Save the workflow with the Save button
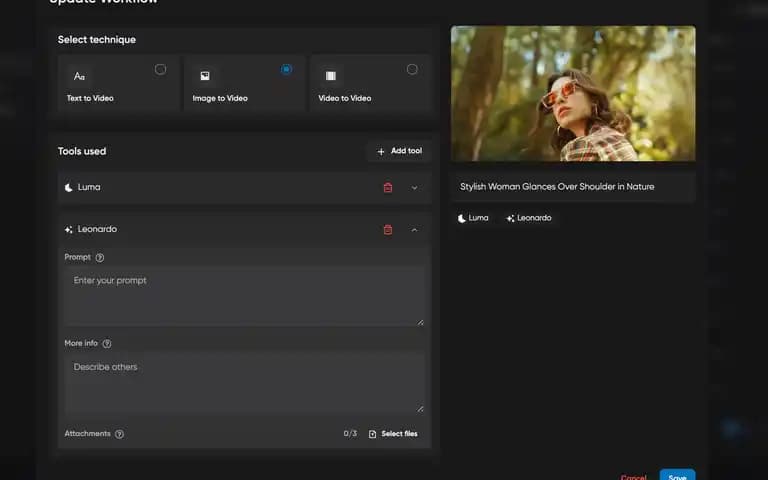The width and height of the screenshot is (768, 480). (677, 475)
